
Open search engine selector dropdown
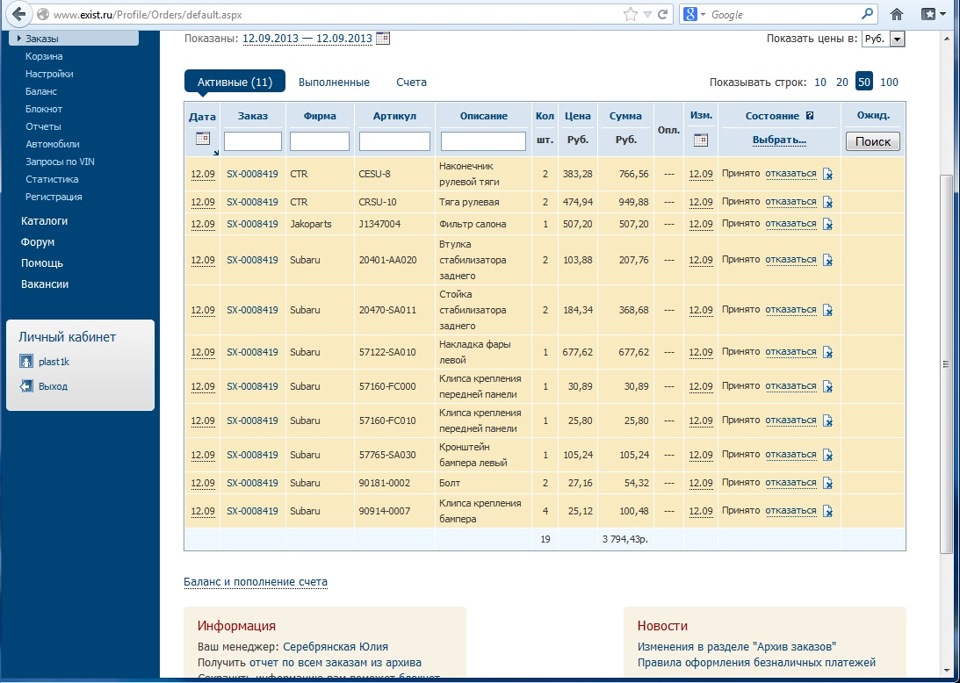click(x=694, y=14)
